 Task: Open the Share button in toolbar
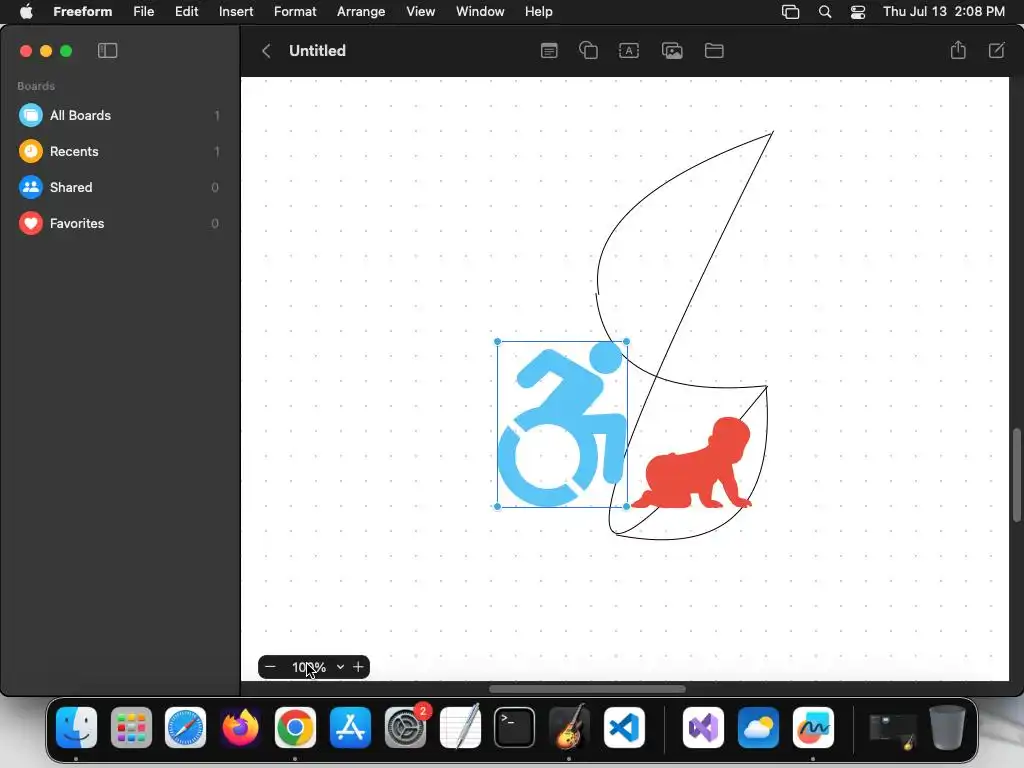point(958,50)
